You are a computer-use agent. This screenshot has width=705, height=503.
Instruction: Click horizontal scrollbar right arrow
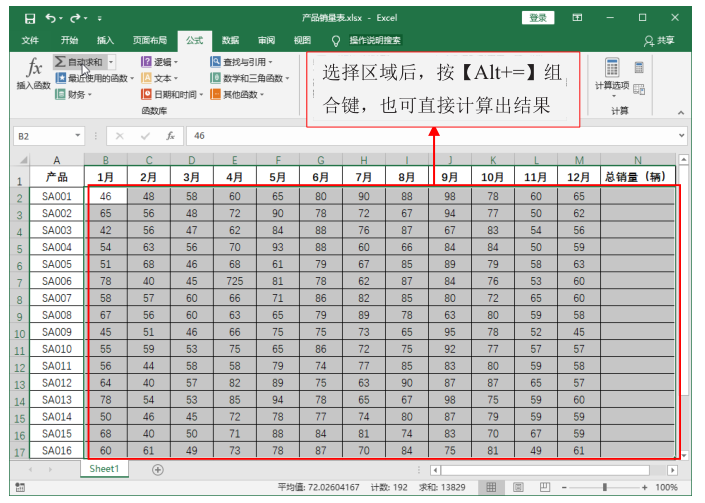pos(672,471)
